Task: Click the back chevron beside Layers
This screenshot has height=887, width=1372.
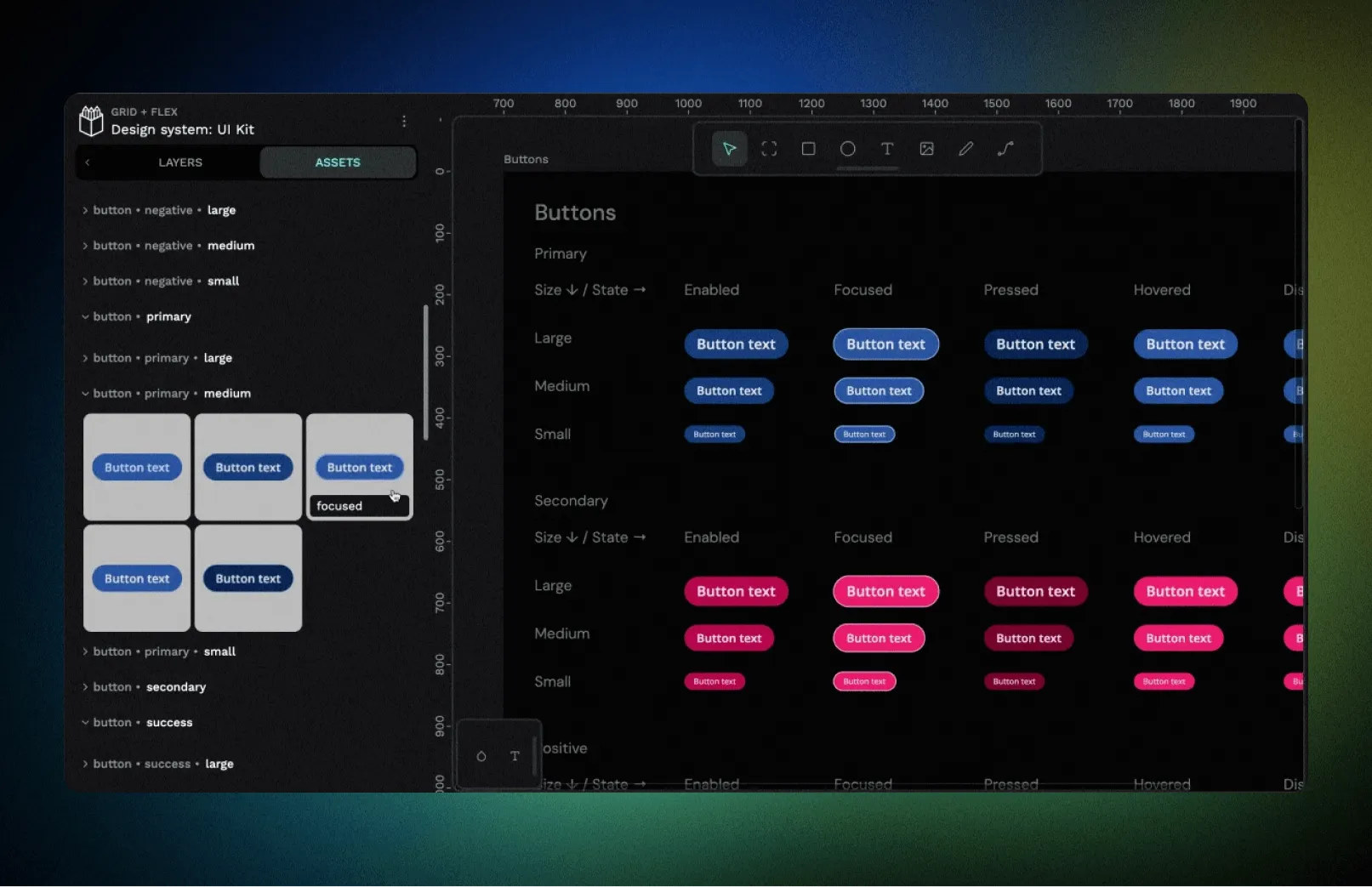Action: pyautogui.click(x=88, y=162)
